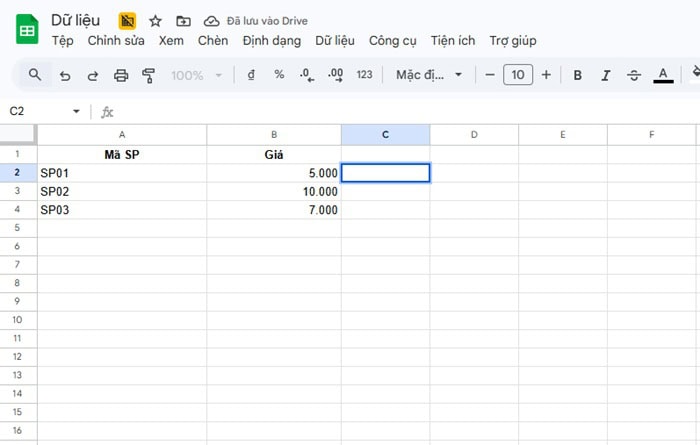Expand the C2 name box dropdown
The height and width of the screenshot is (445, 700).
[77, 111]
